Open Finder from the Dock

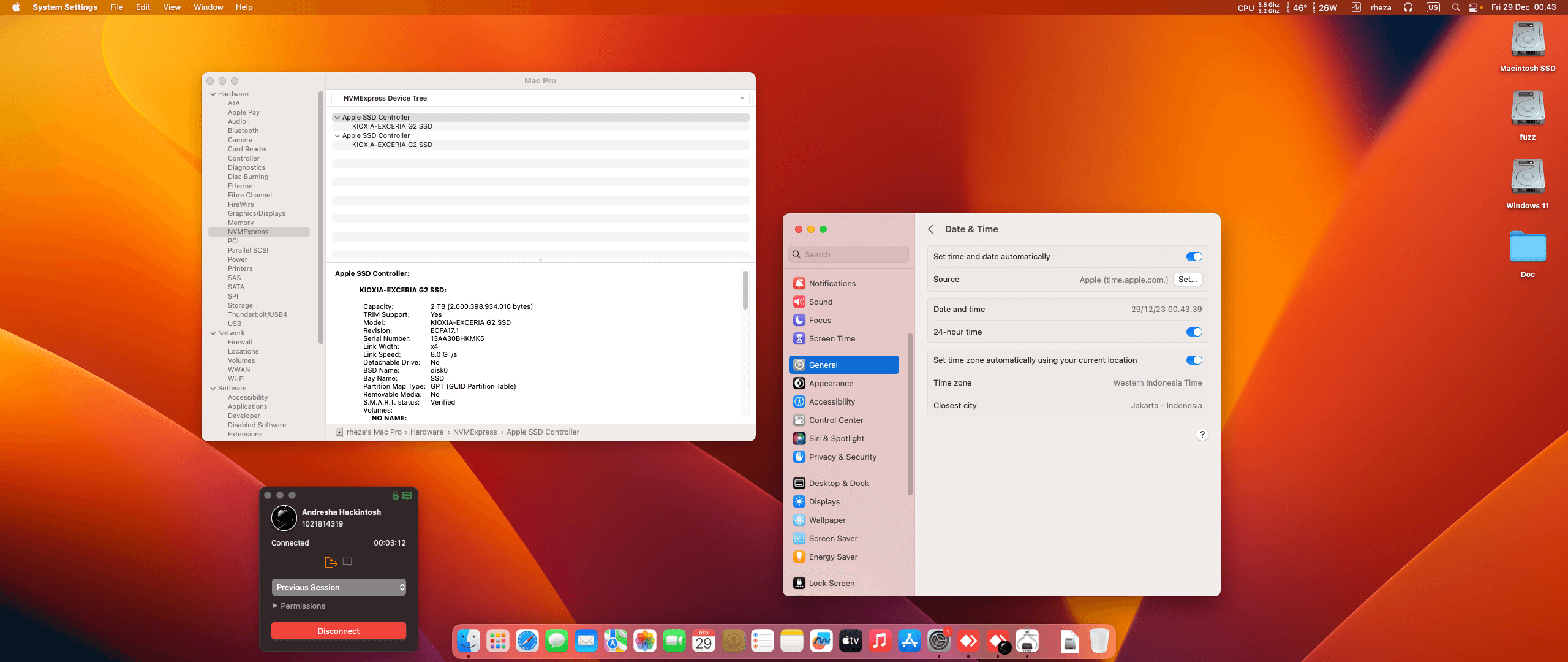[x=469, y=641]
